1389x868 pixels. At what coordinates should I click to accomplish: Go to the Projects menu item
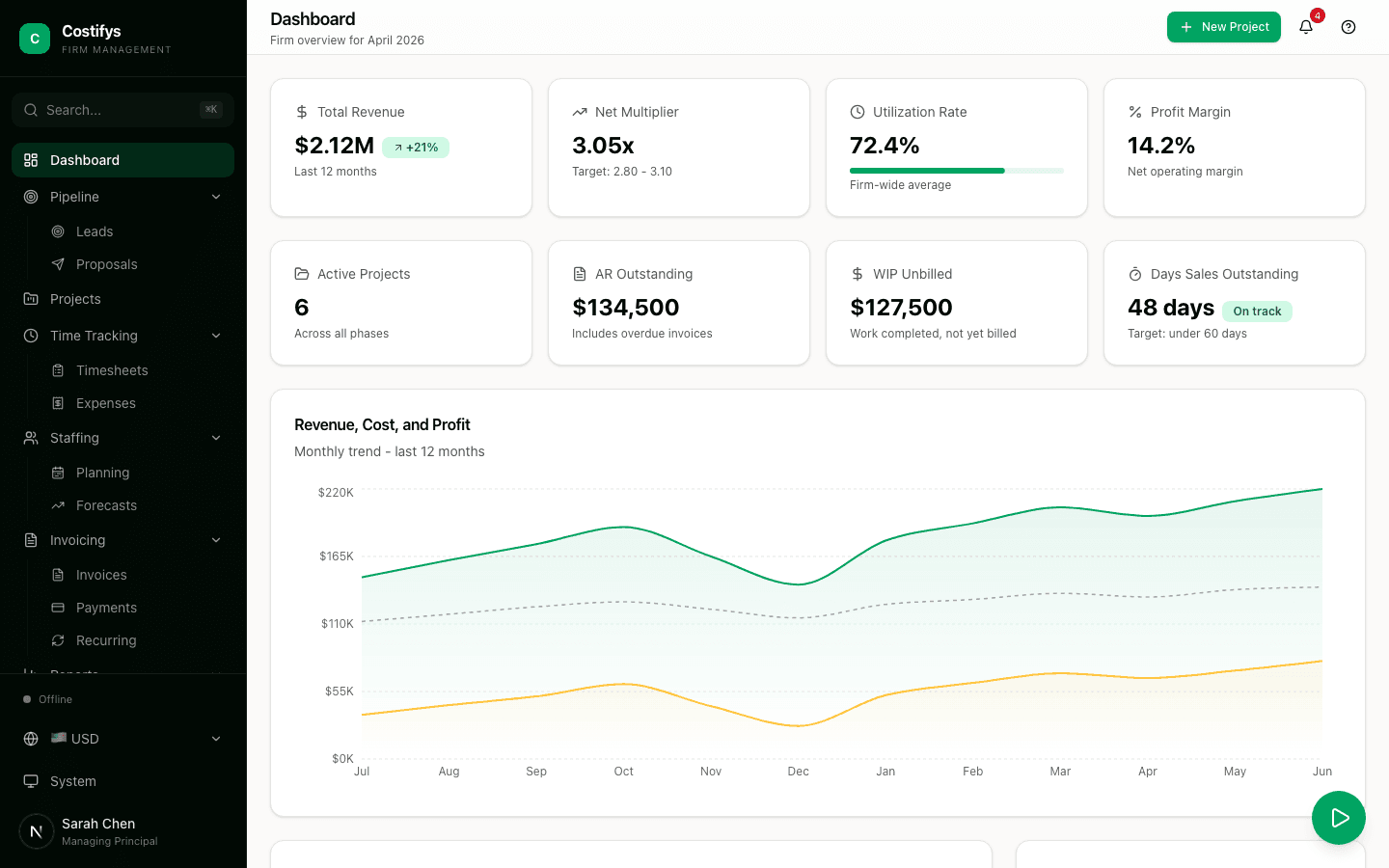tap(75, 299)
